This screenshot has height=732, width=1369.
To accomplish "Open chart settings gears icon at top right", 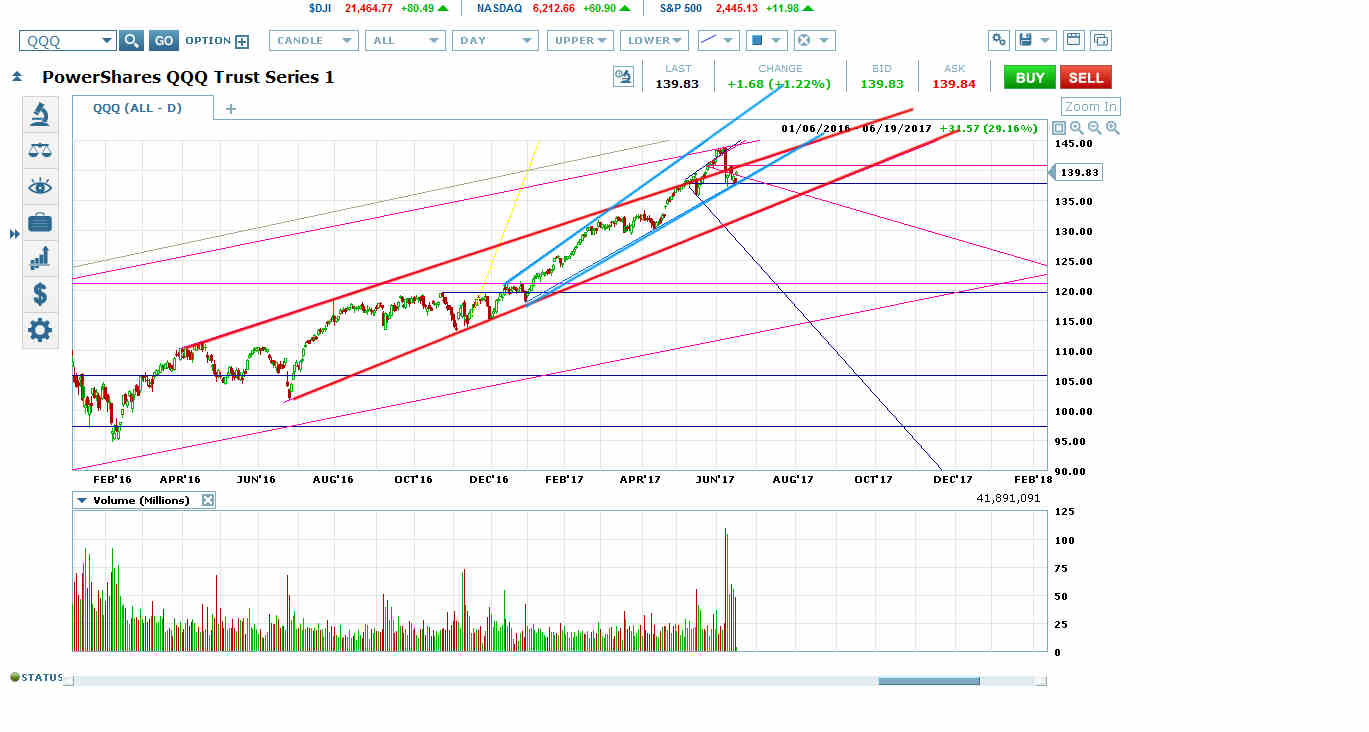I will click(x=998, y=40).
